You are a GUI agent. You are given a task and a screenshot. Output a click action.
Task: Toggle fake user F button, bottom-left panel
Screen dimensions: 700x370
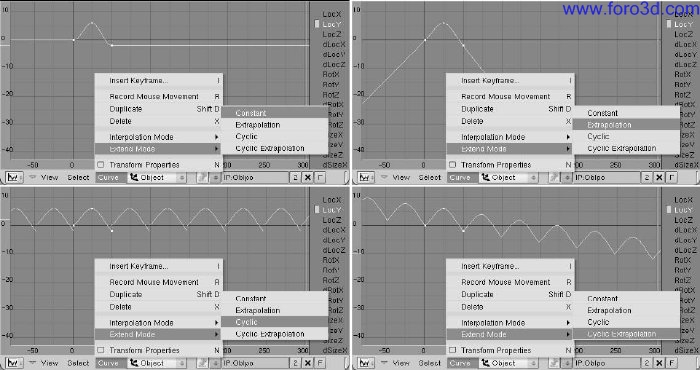(x=320, y=363)
